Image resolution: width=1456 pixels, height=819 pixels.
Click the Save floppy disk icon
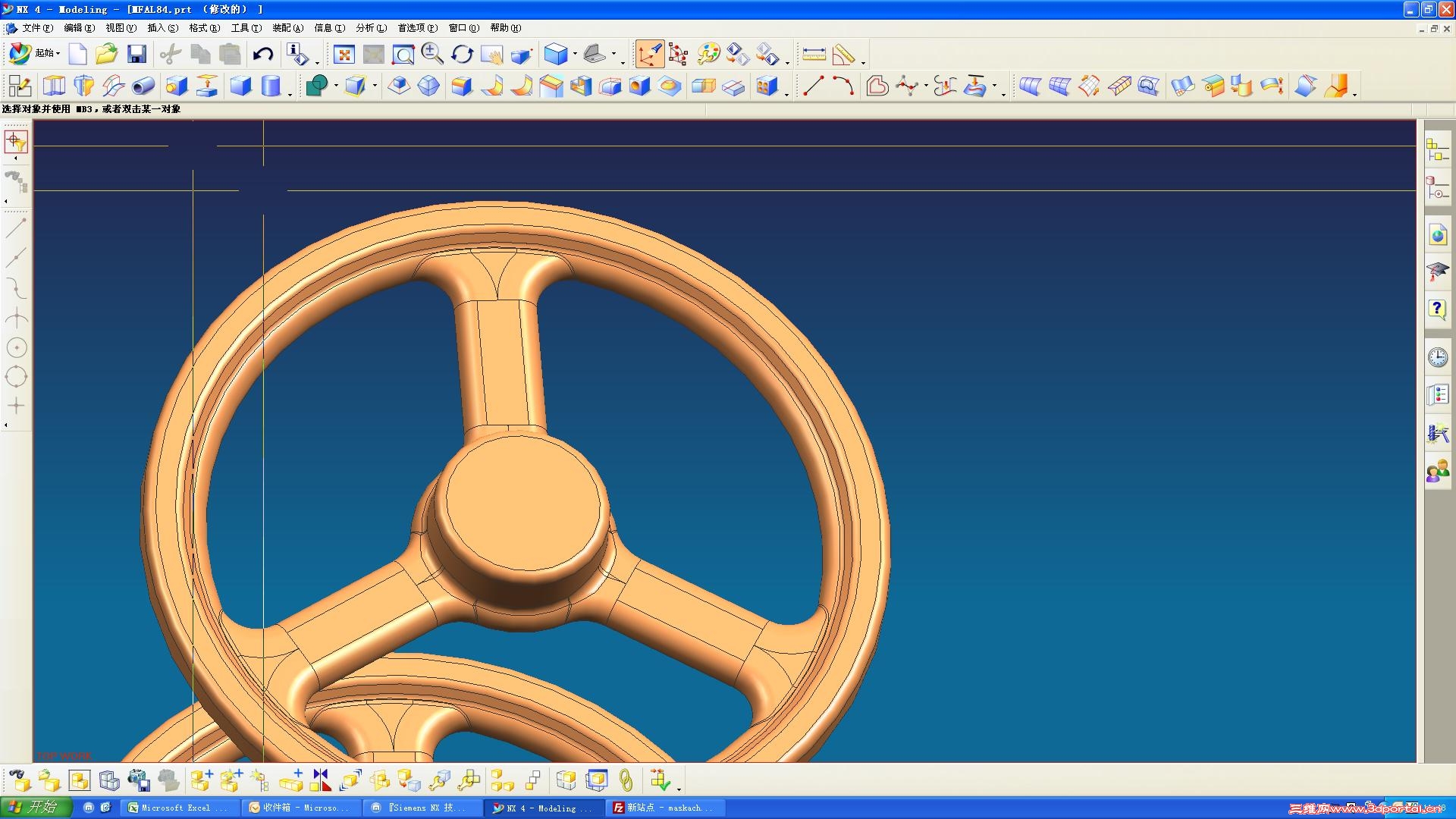tap(136, 54)
